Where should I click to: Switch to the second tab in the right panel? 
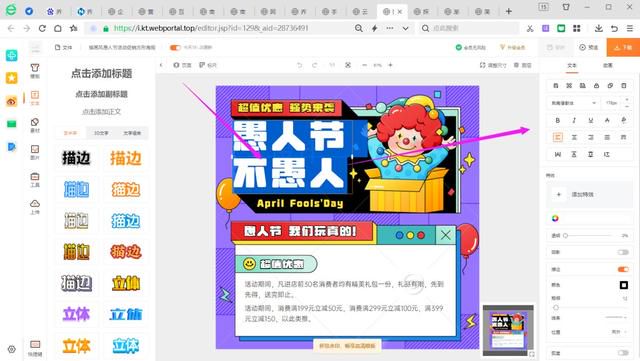click(x=608, y=65)
